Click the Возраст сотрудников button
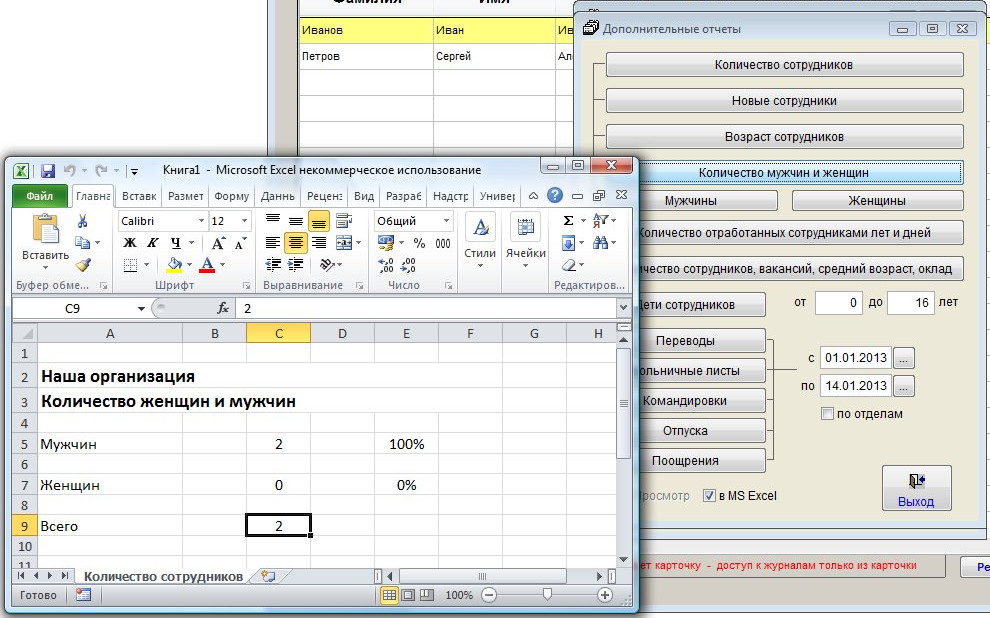Screen dimensions: 990x618 point(784,136)
